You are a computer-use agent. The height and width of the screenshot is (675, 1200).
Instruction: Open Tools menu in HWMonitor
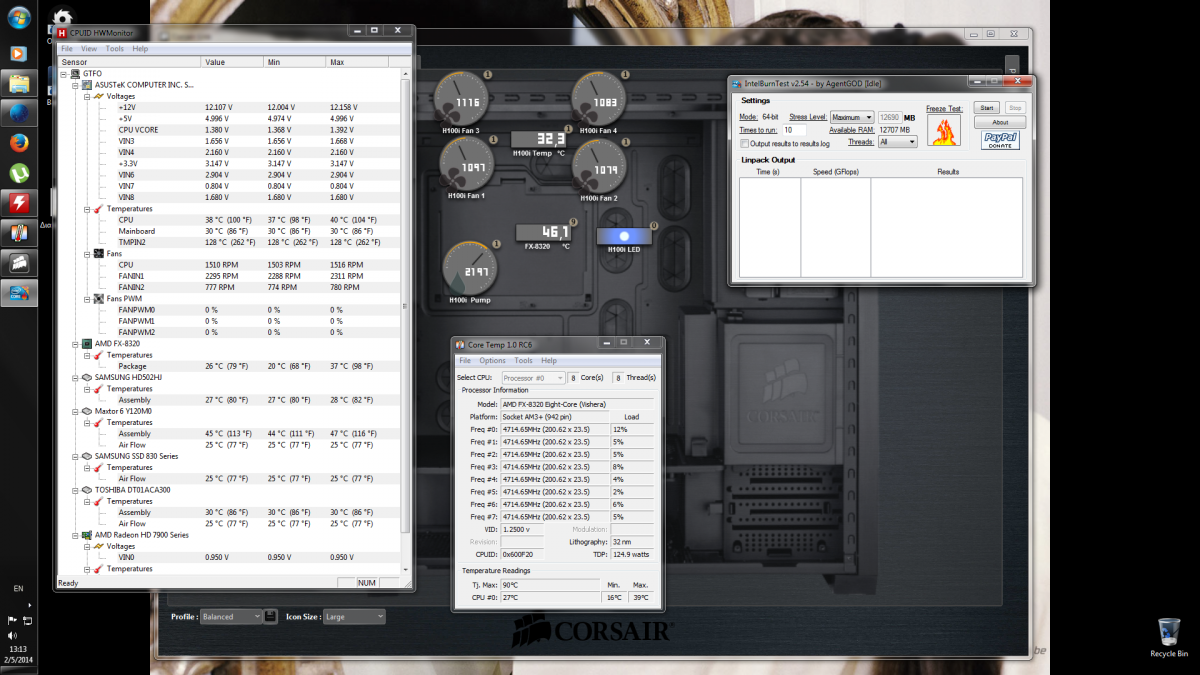tap(115, 48)
